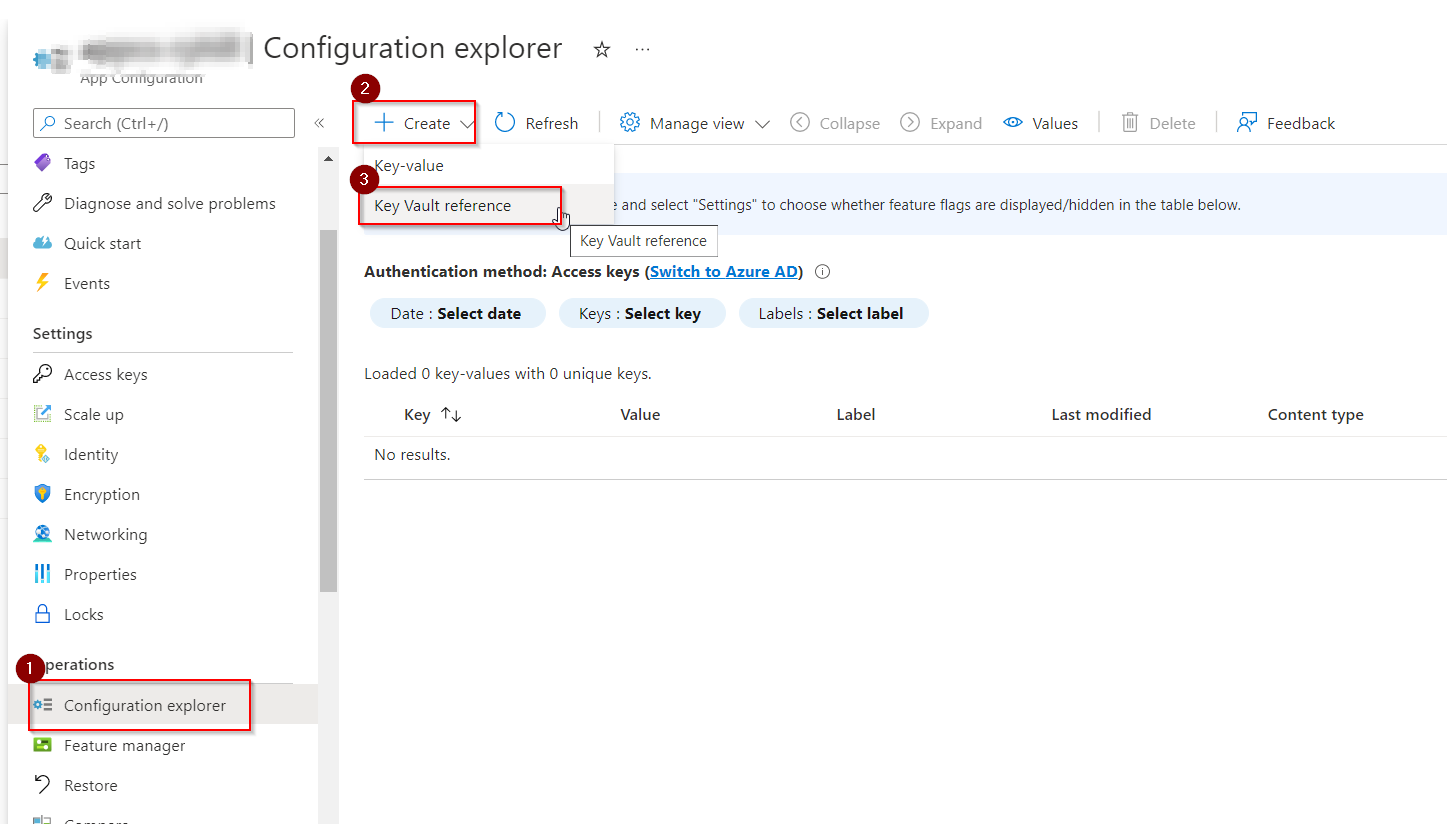Open the Manage view dropdown chevron
Screen dimensions: 1447x824
coord(762,124)
